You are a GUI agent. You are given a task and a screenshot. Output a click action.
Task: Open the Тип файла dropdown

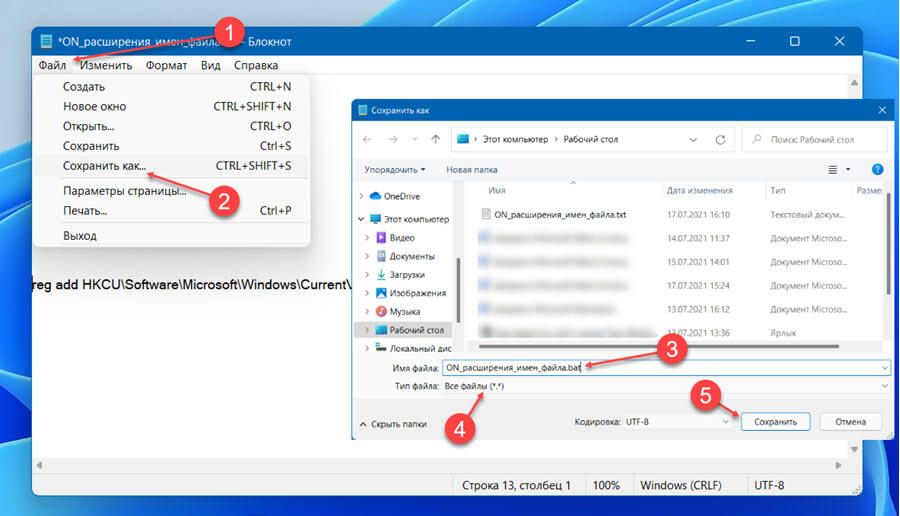click(666, 386)
